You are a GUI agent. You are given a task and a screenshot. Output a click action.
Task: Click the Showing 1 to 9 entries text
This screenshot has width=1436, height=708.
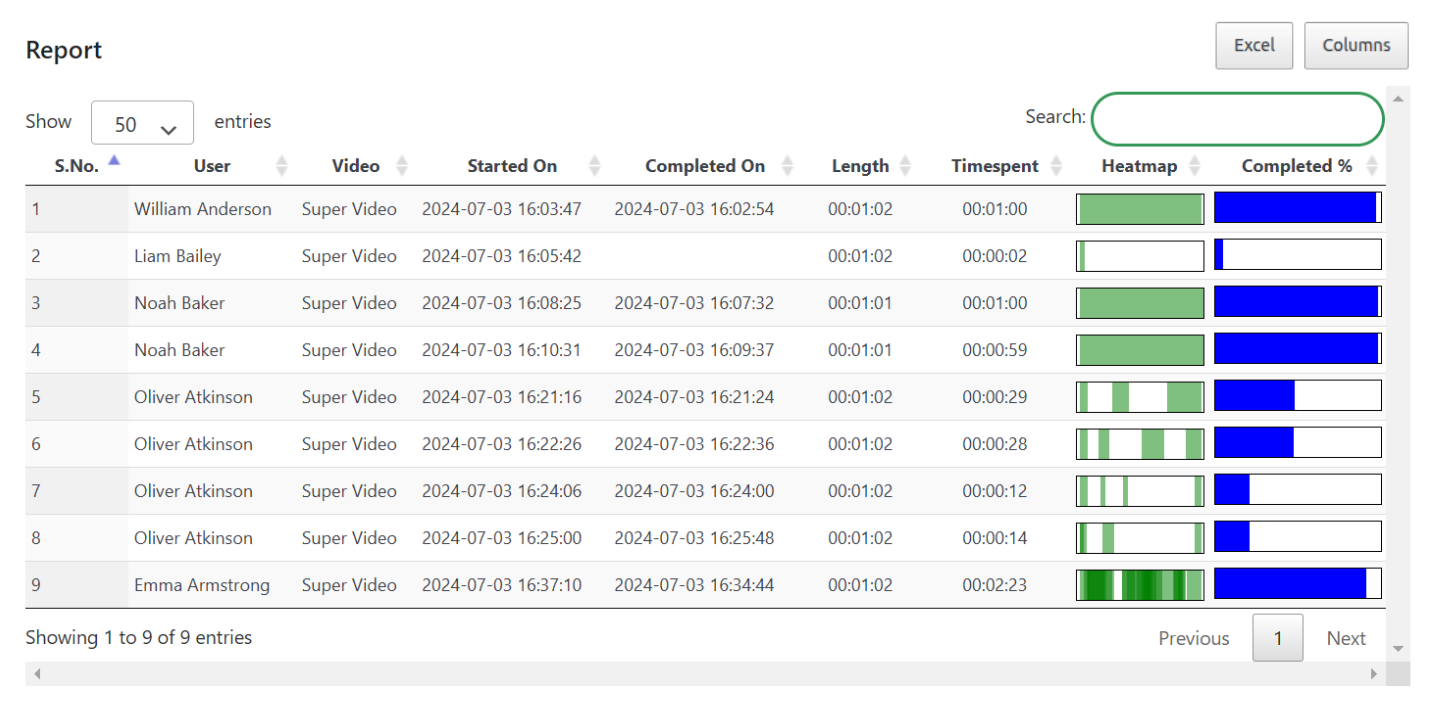139,637
